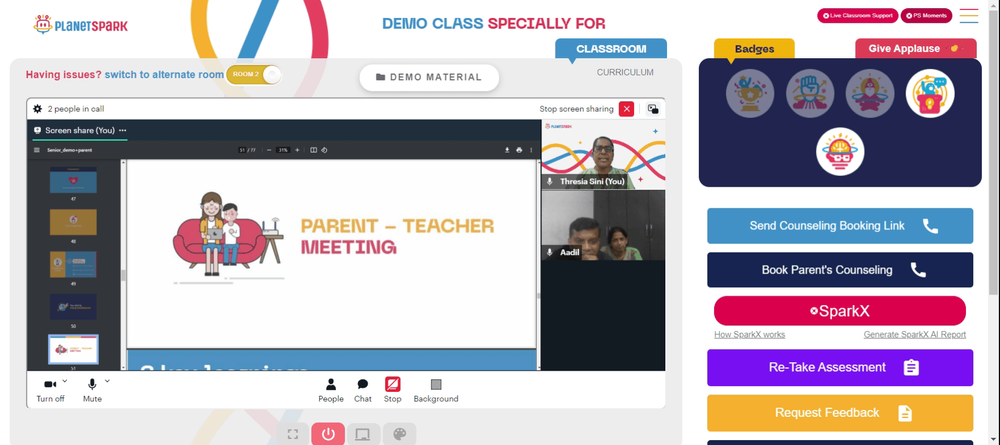Click the PlanetSpark logo
The image size is (1000, 445).
click(x=80, y=25)
